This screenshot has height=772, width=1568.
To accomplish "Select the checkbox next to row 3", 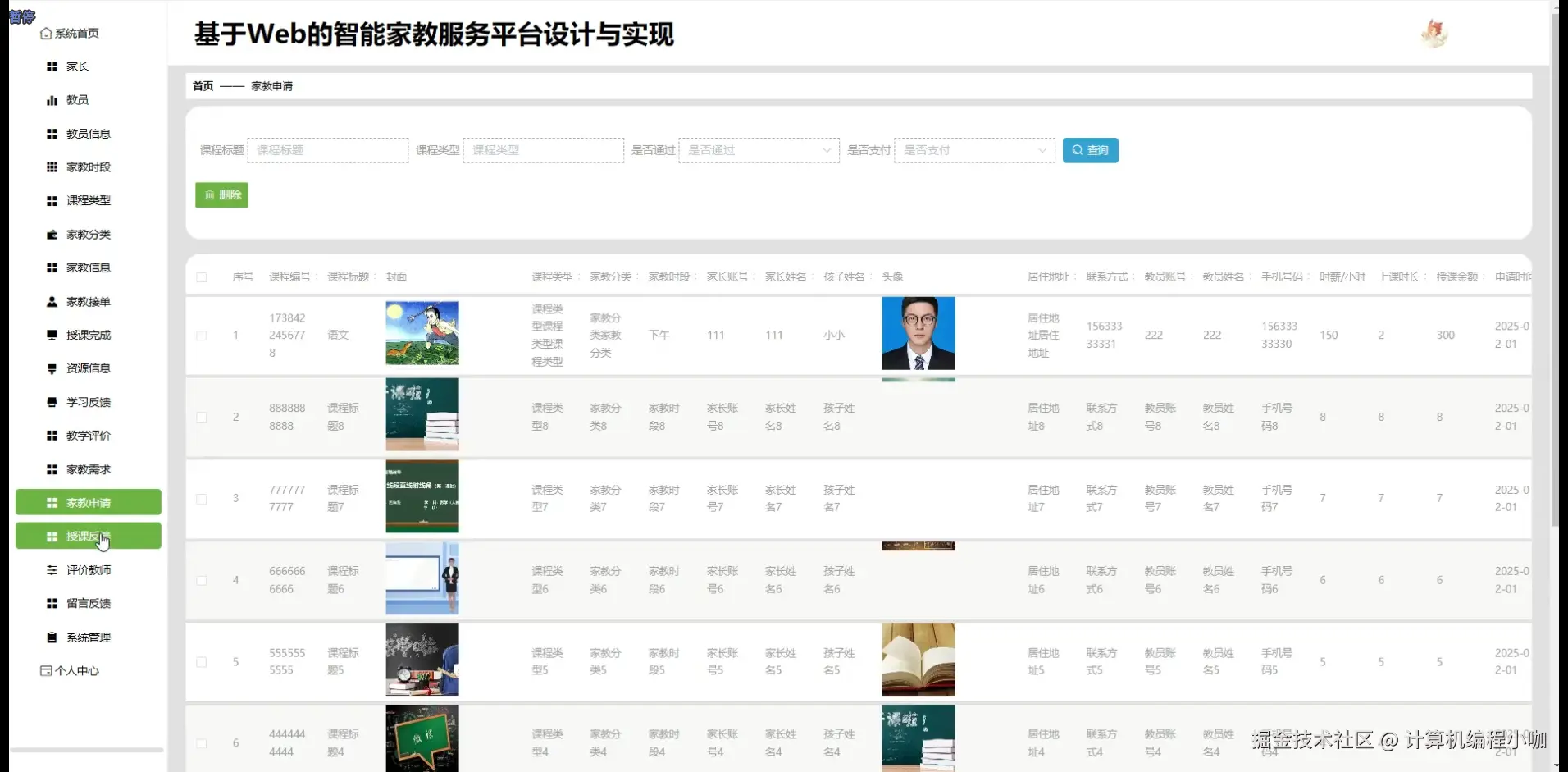I will coord(202,499).
